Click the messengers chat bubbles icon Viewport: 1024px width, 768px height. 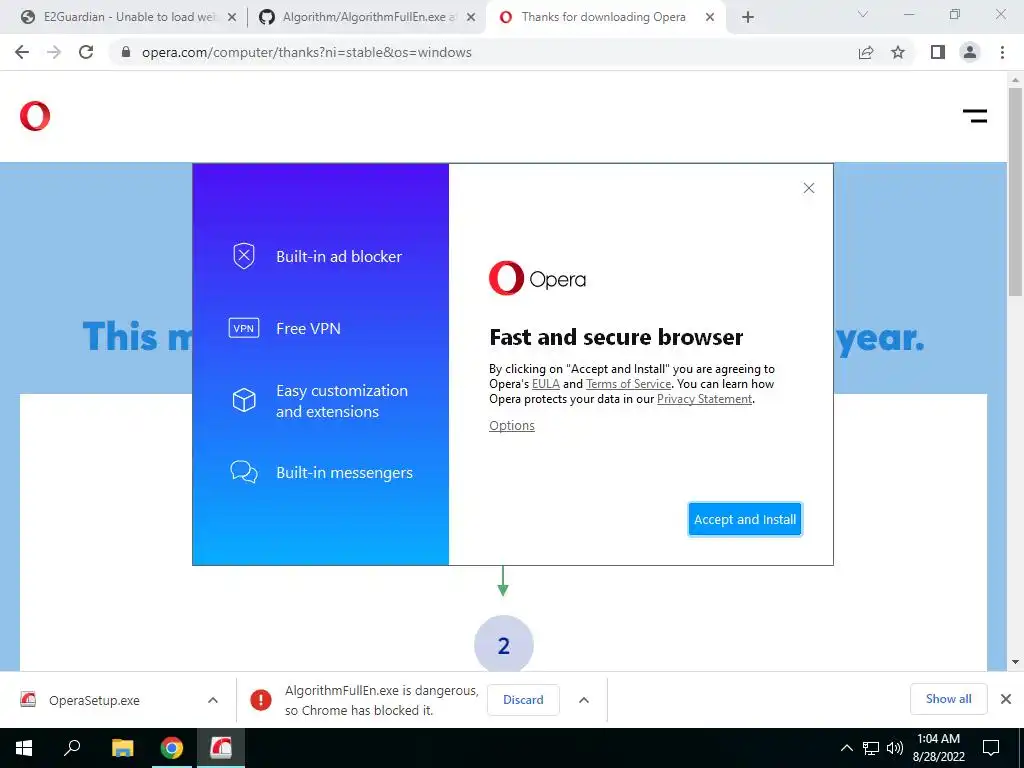click(244, 472)
